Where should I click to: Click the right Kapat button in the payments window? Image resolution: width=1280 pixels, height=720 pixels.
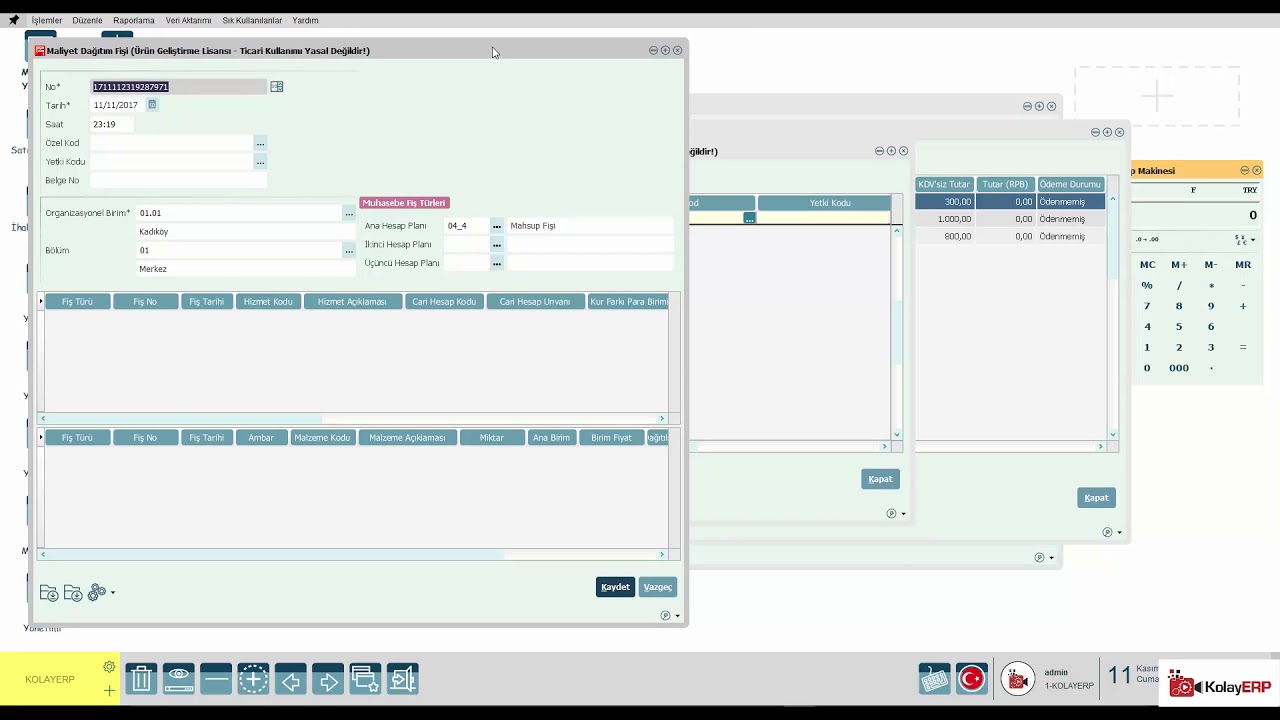1096,498
